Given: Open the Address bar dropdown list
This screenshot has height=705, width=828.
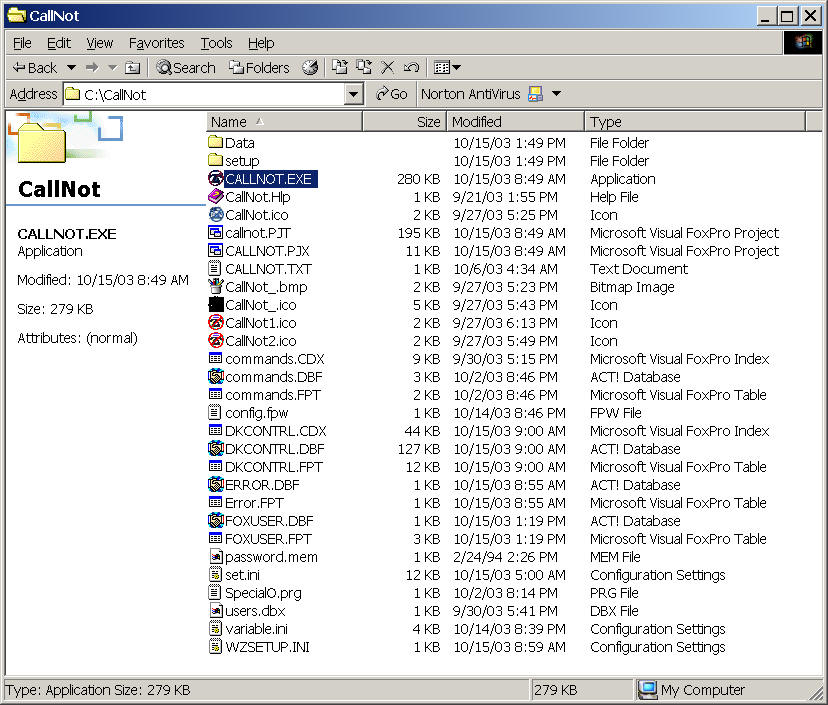Looking at the screenshot, I should point(353,95).
